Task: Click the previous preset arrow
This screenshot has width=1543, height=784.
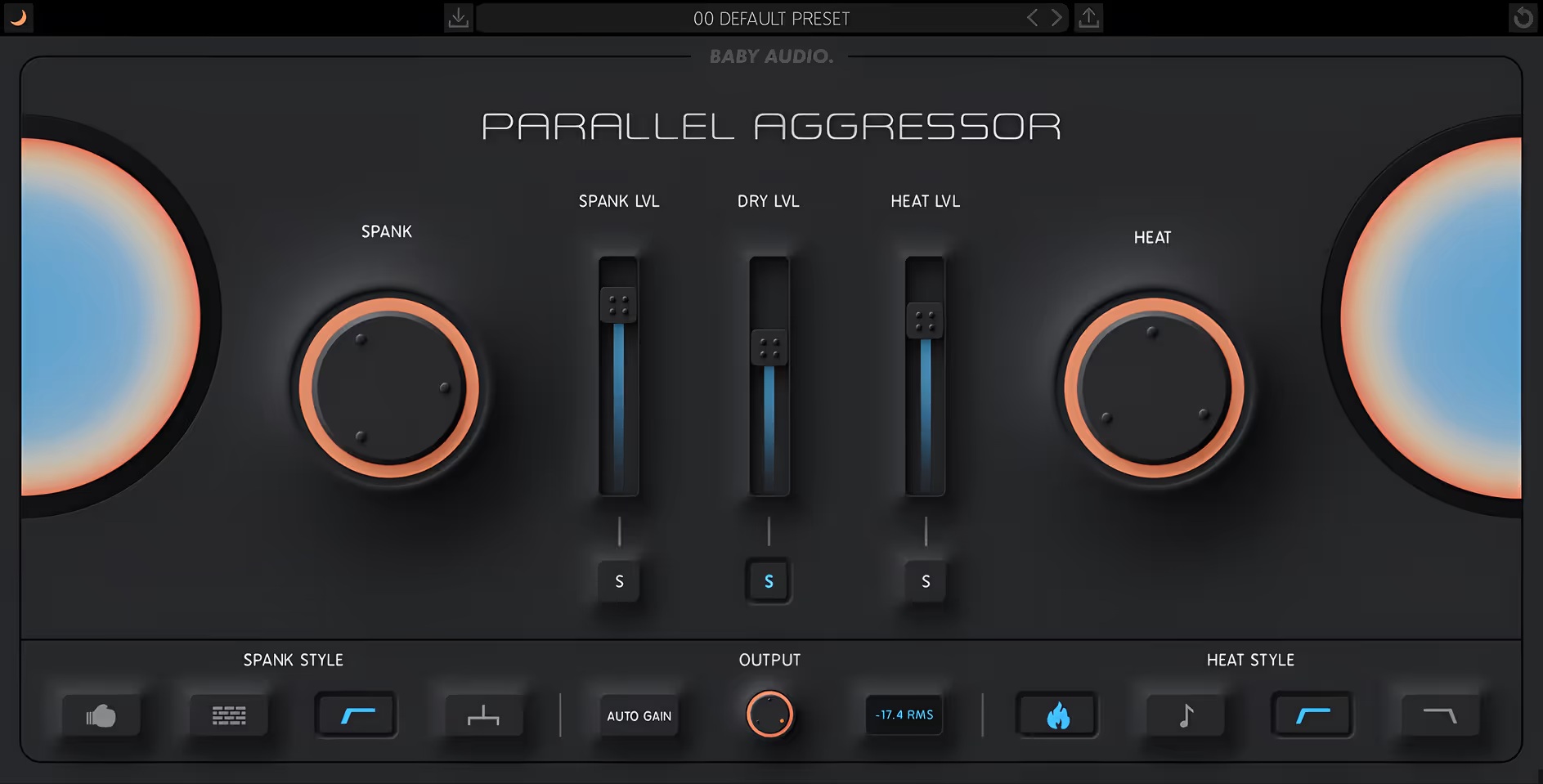Action: [1033, 17]
